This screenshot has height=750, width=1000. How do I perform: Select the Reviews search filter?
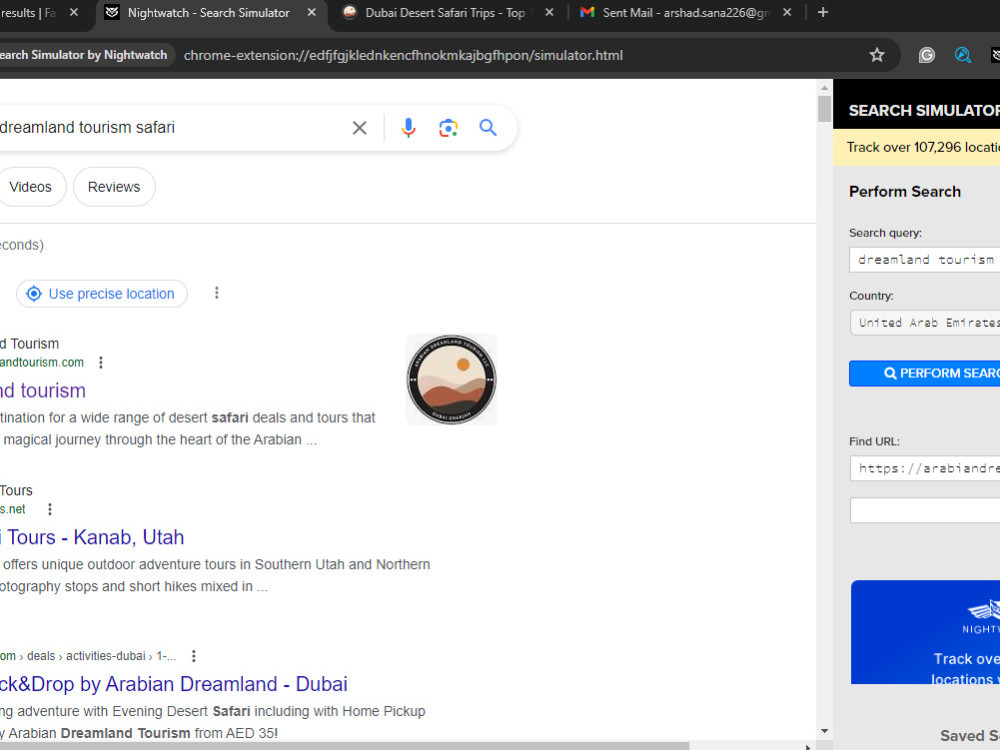point(114,187)
